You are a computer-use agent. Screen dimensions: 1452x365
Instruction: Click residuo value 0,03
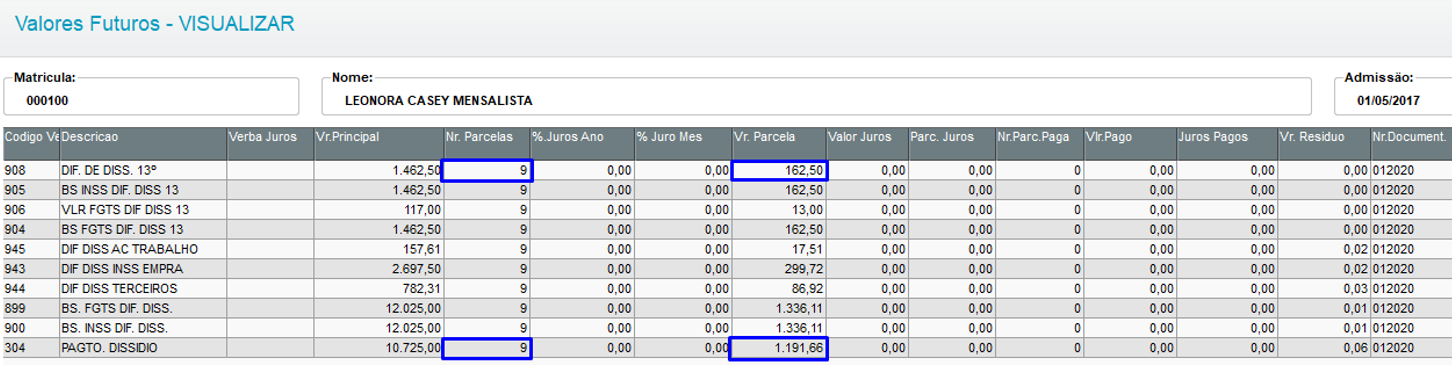tap(1324, 288)
